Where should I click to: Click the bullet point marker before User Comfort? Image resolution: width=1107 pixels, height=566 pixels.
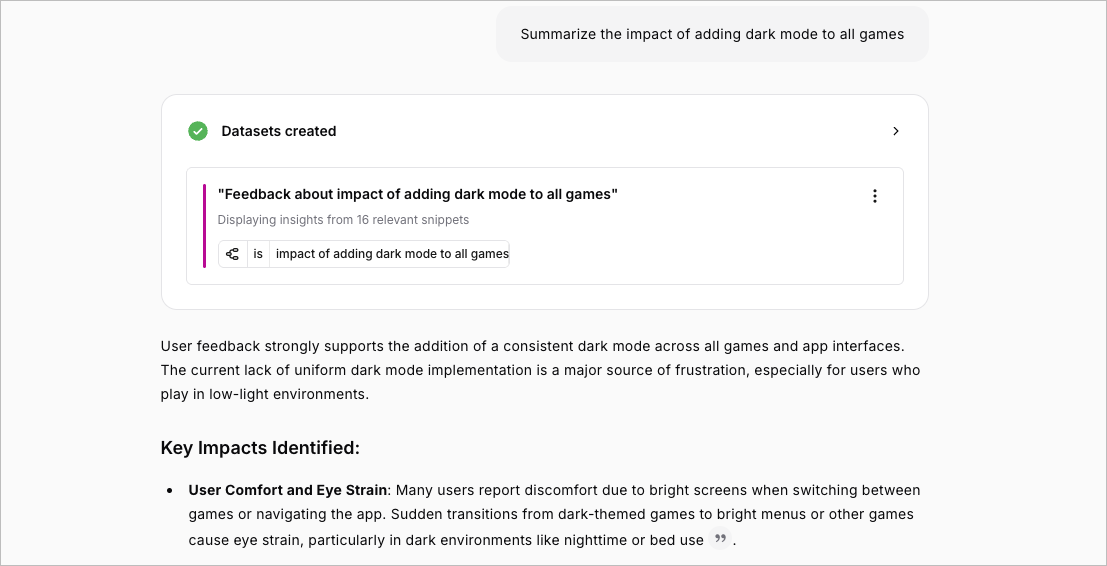tap(169, 490)
